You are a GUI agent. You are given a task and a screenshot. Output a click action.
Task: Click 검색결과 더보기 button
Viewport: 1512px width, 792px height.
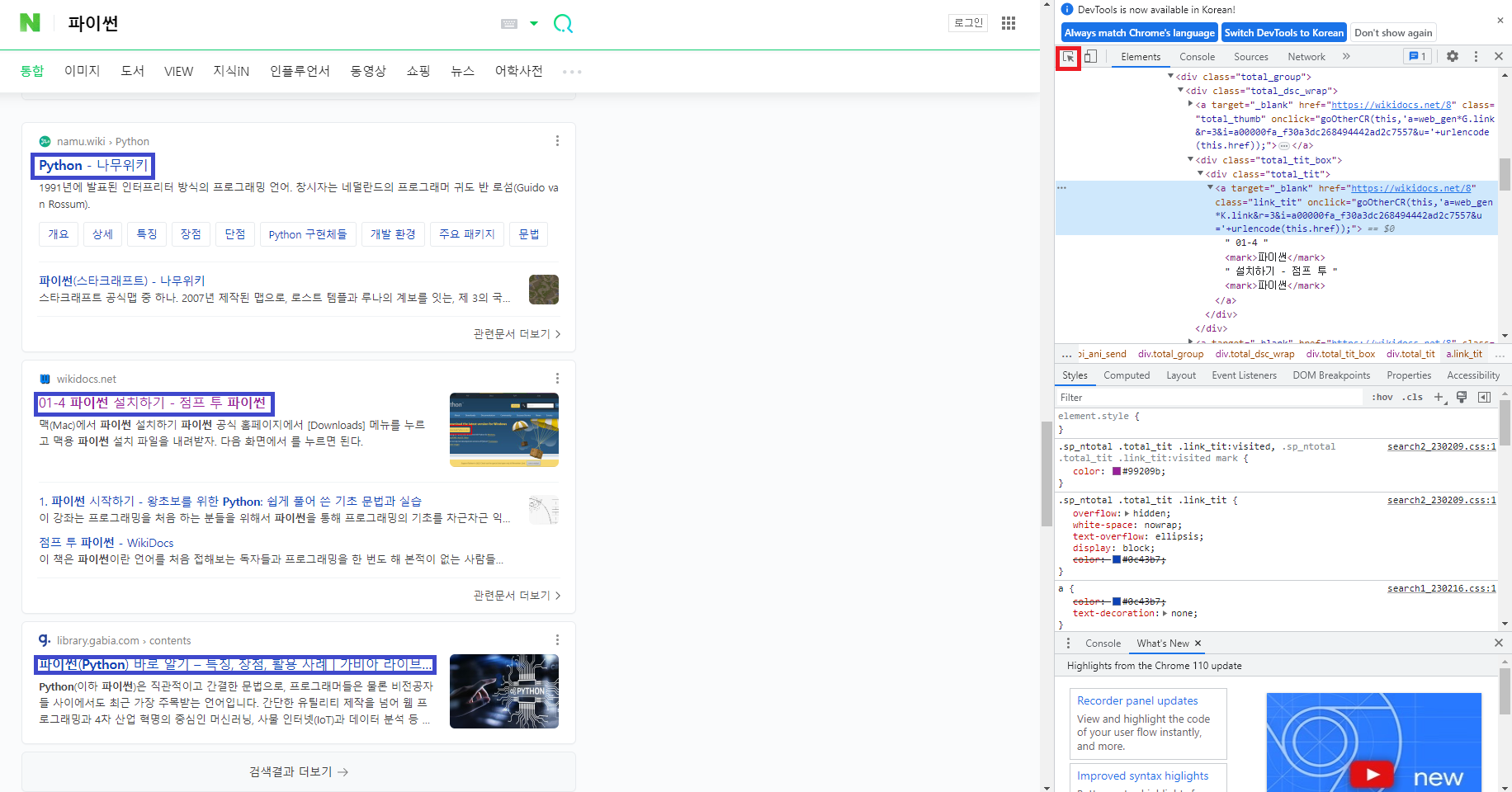point(299,772)
